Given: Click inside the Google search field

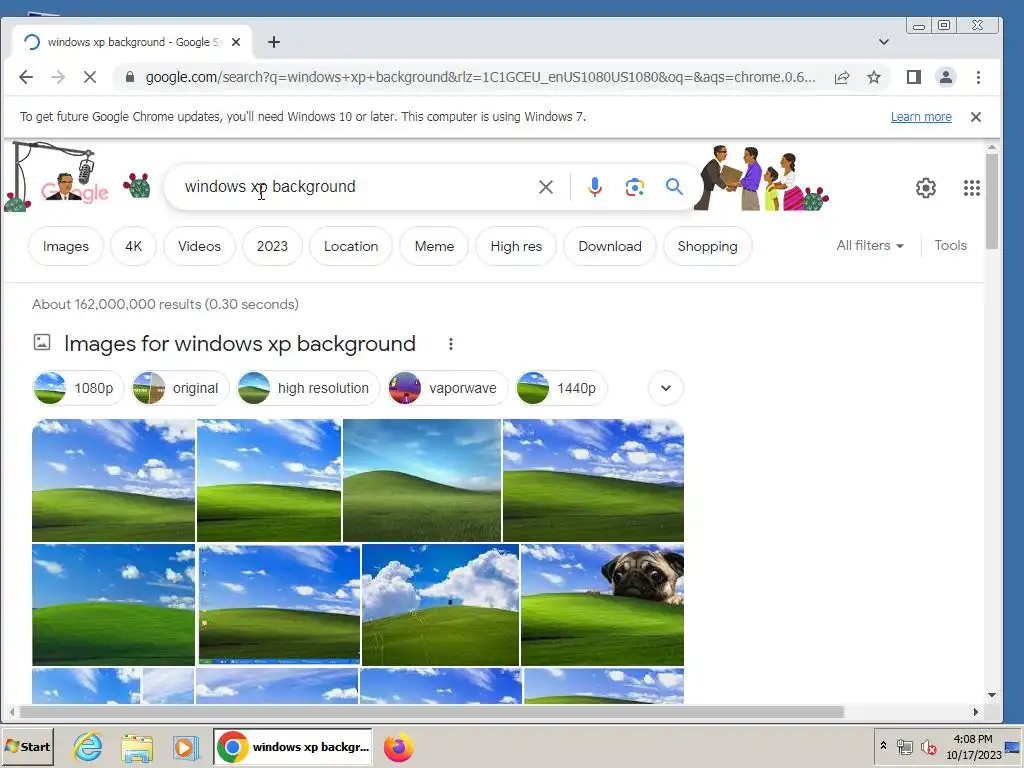Looking at the screenshot, I should [x=353, y=187].
